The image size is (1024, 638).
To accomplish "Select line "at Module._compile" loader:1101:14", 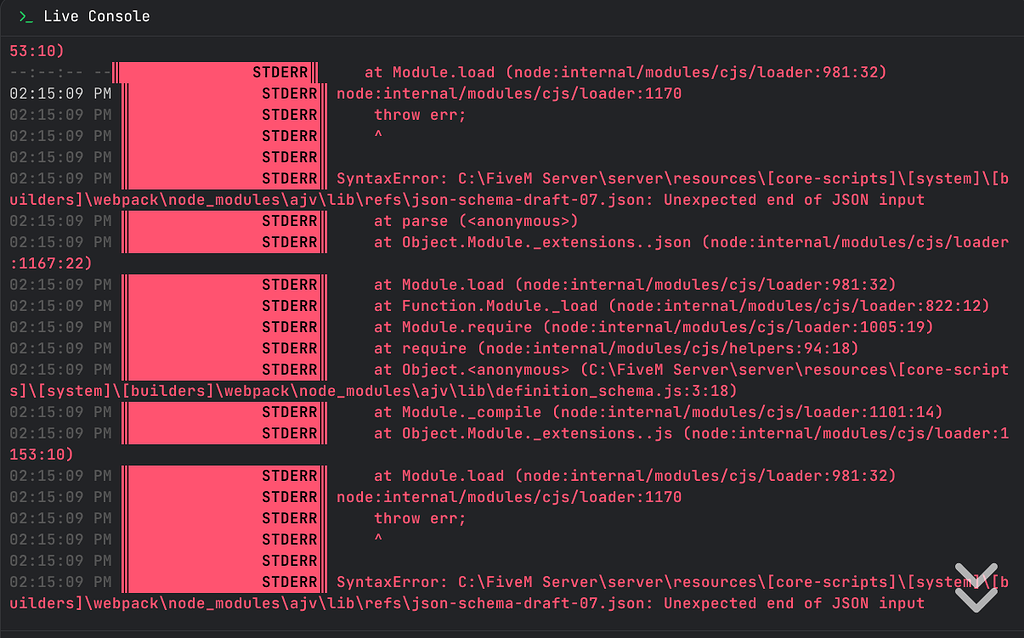I will coord(658,412).
